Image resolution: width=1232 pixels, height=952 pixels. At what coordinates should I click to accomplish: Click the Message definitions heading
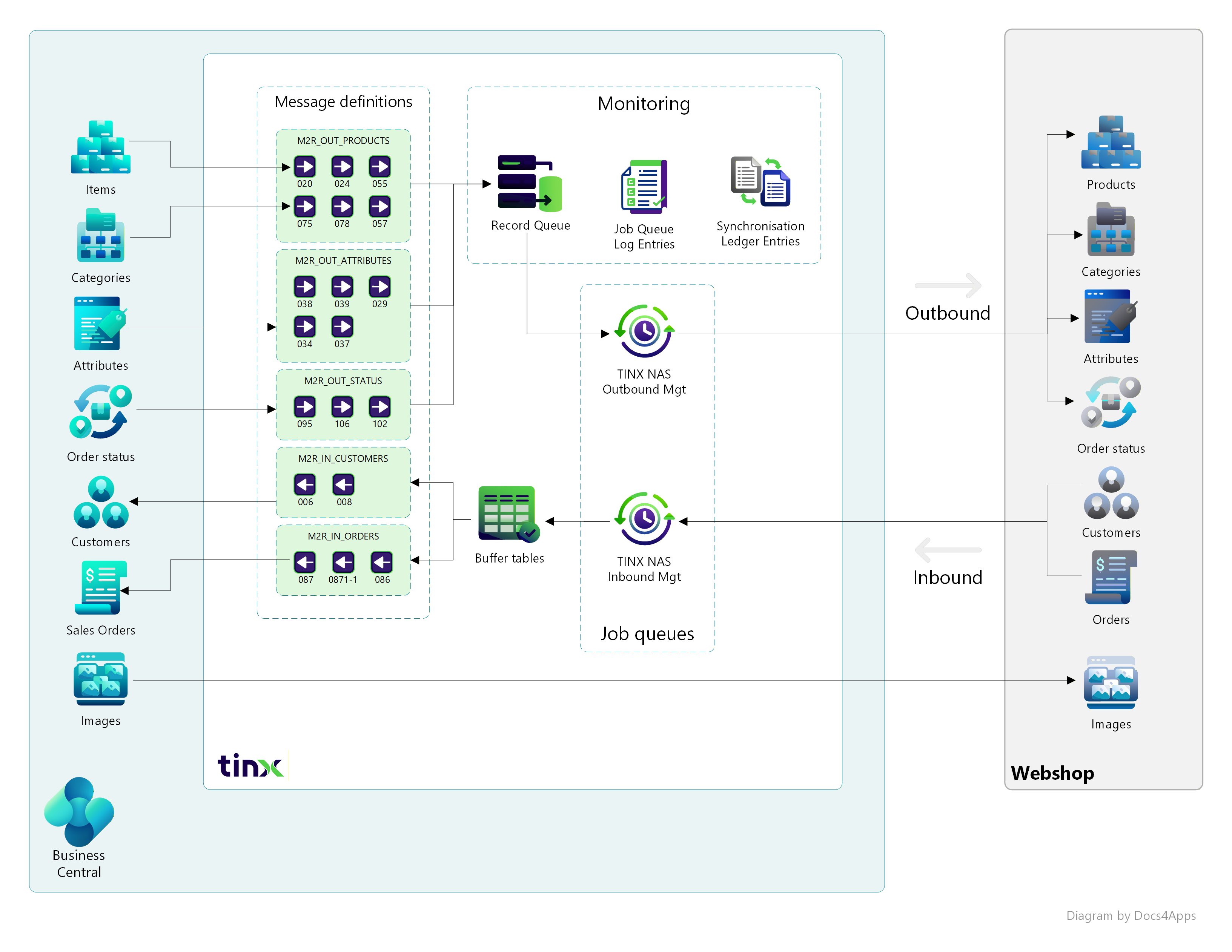tap(344, 101)
